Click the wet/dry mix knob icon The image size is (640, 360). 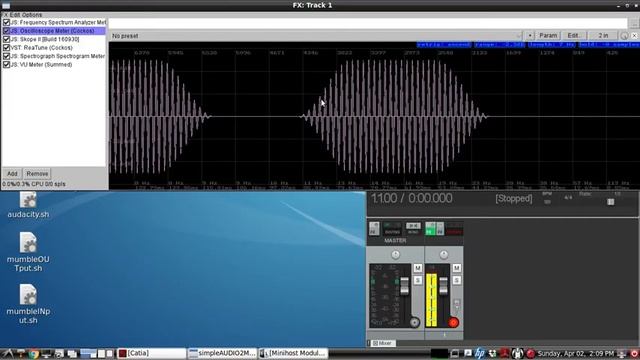click(x=624, y=36)
